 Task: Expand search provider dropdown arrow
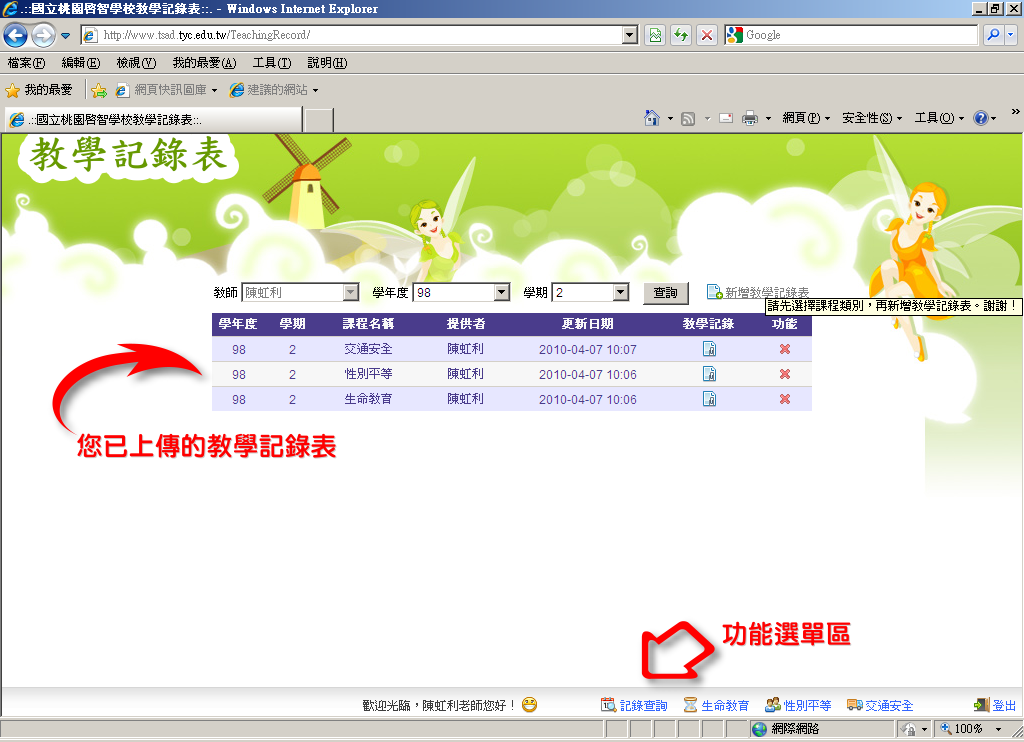pos(1012,35)
